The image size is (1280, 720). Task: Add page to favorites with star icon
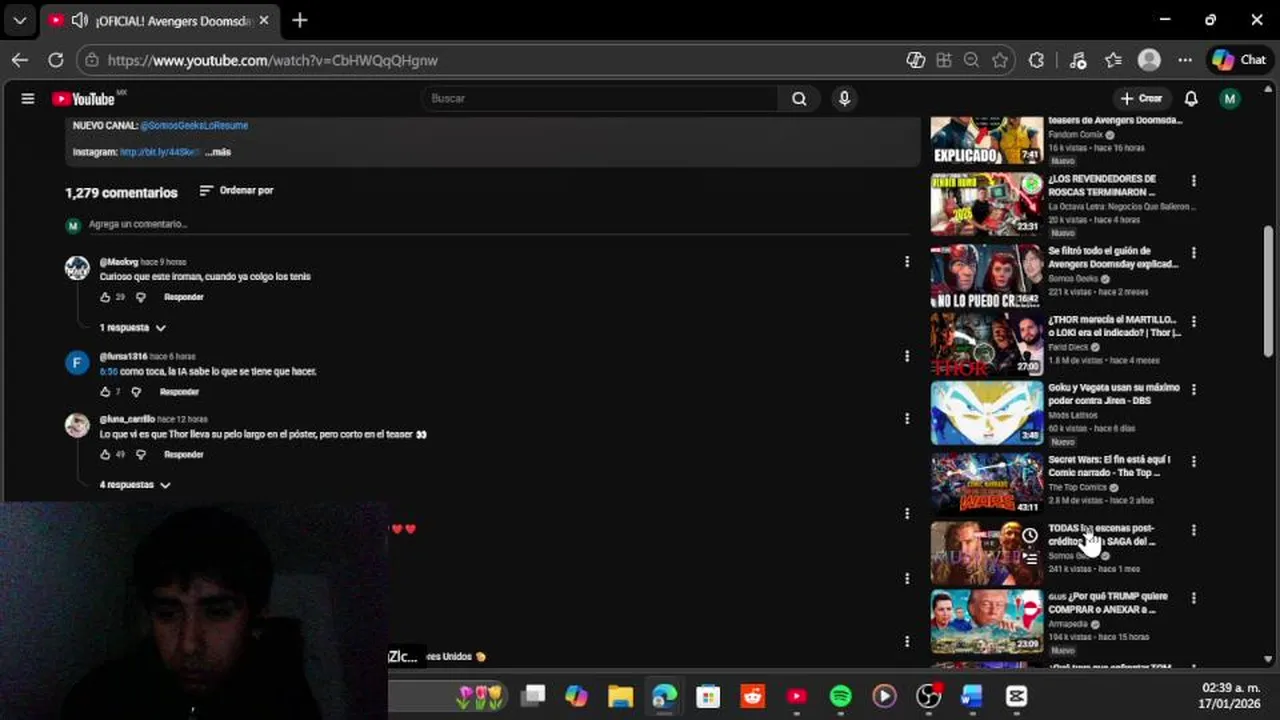click(1000, 60)
